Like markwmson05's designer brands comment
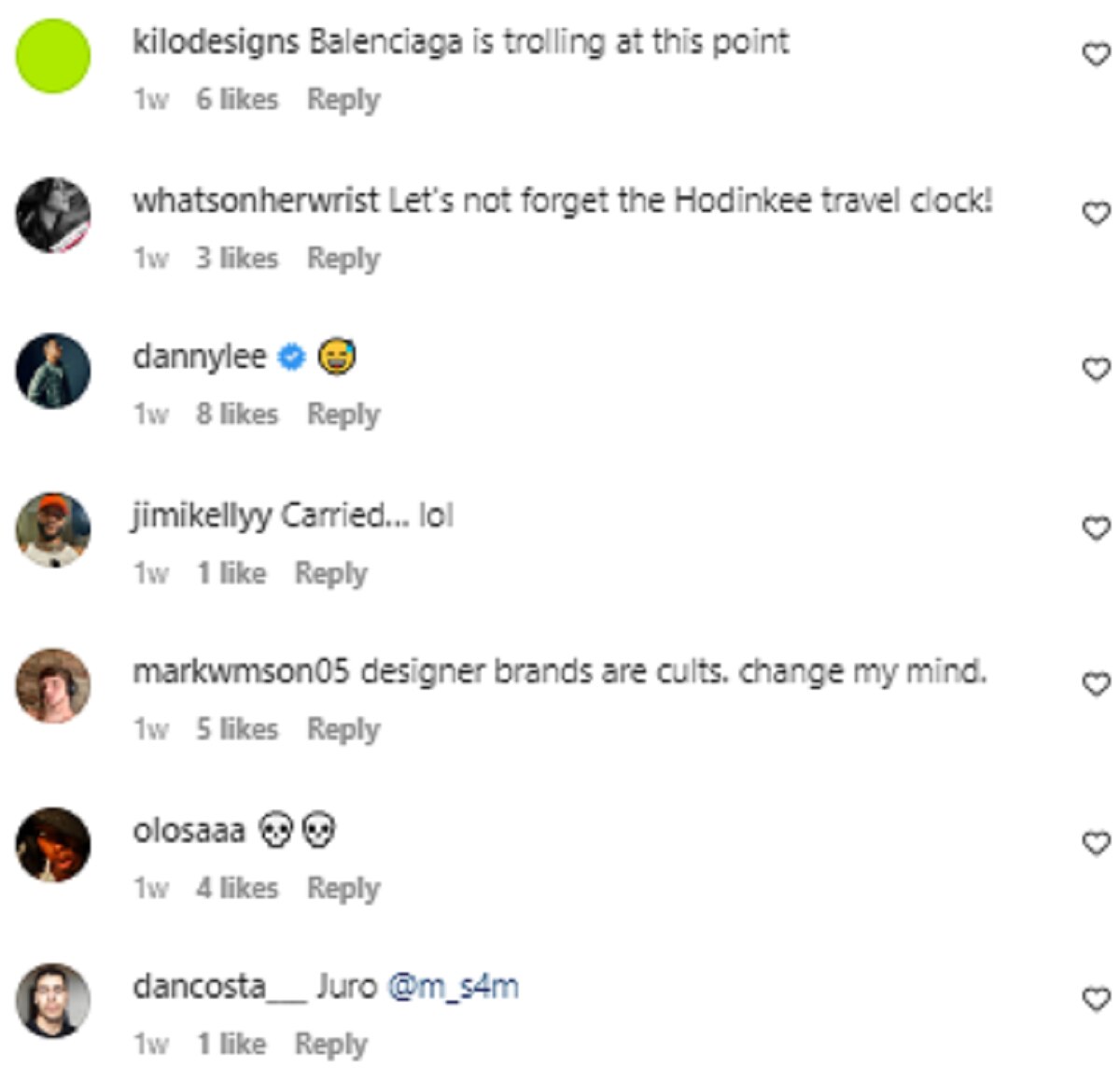Viewport: 1120px width, 1082px height. (x=1096, y=684)
